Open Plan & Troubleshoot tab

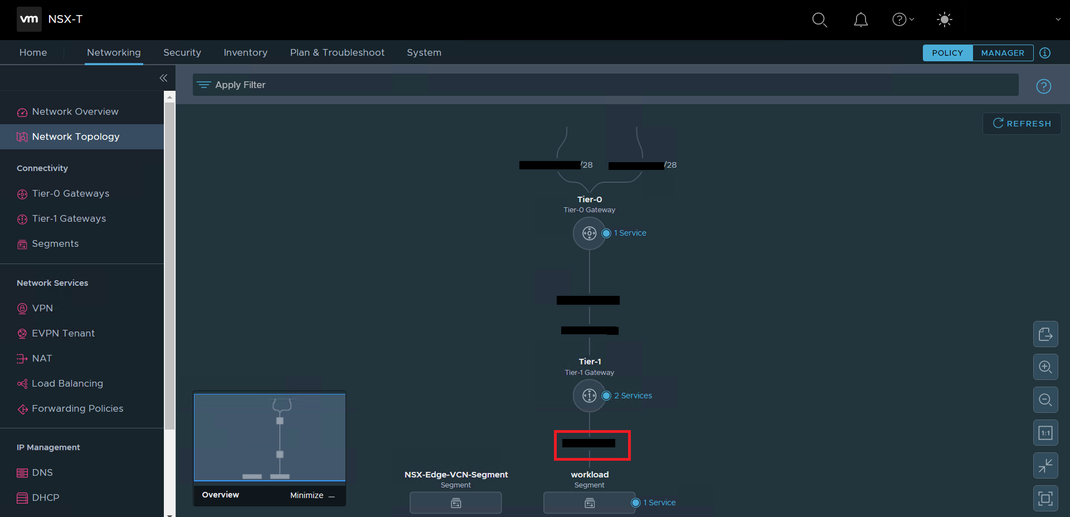[337, 53]
